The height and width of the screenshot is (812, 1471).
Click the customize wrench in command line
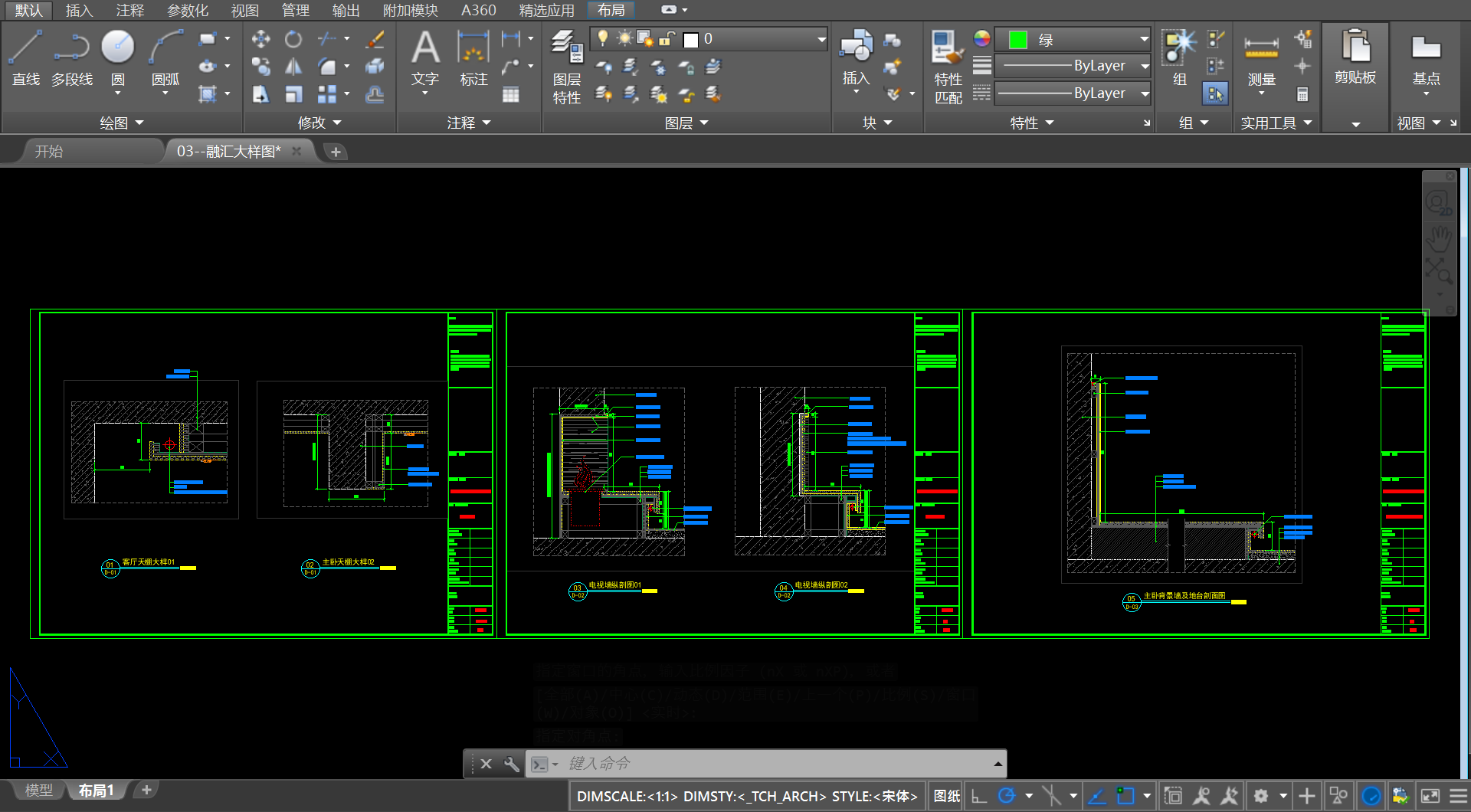click(512, 764)
